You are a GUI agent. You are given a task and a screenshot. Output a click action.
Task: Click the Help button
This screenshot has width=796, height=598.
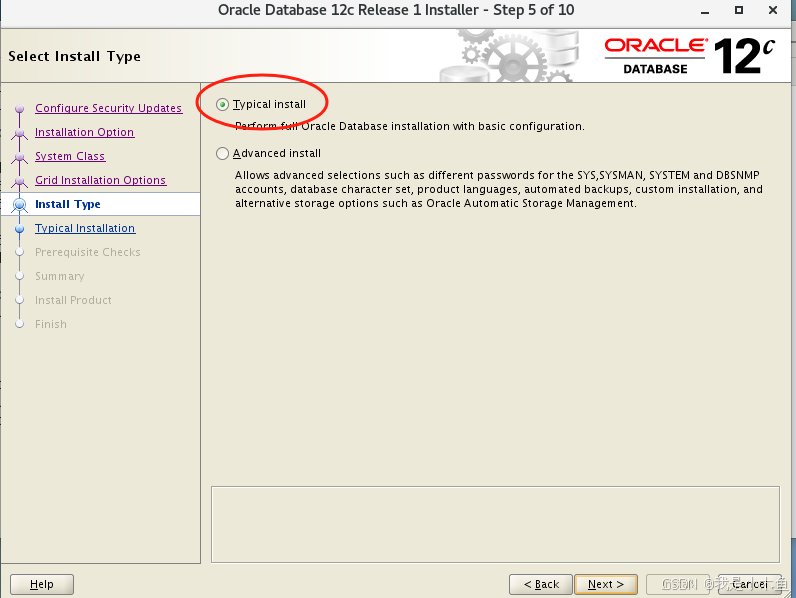[x=42, y=584]
